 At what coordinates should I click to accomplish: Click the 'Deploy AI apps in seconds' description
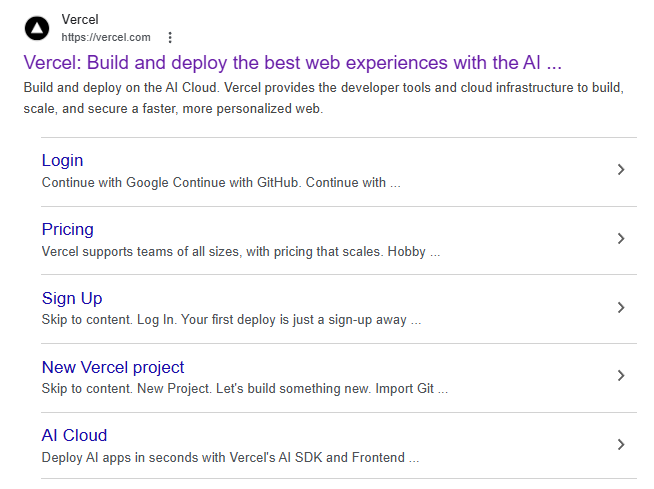tap(230, 458)
